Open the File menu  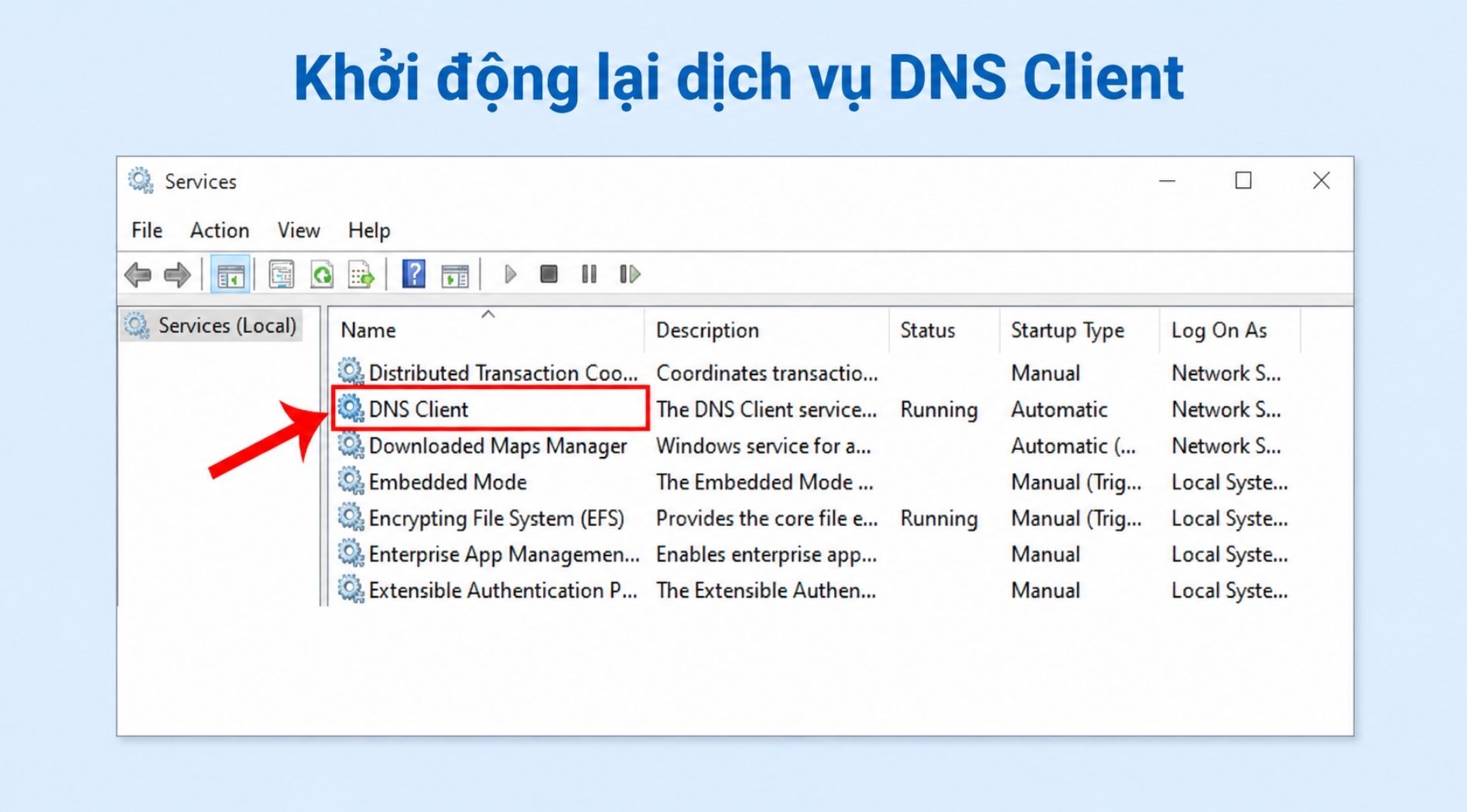[147, 230]
